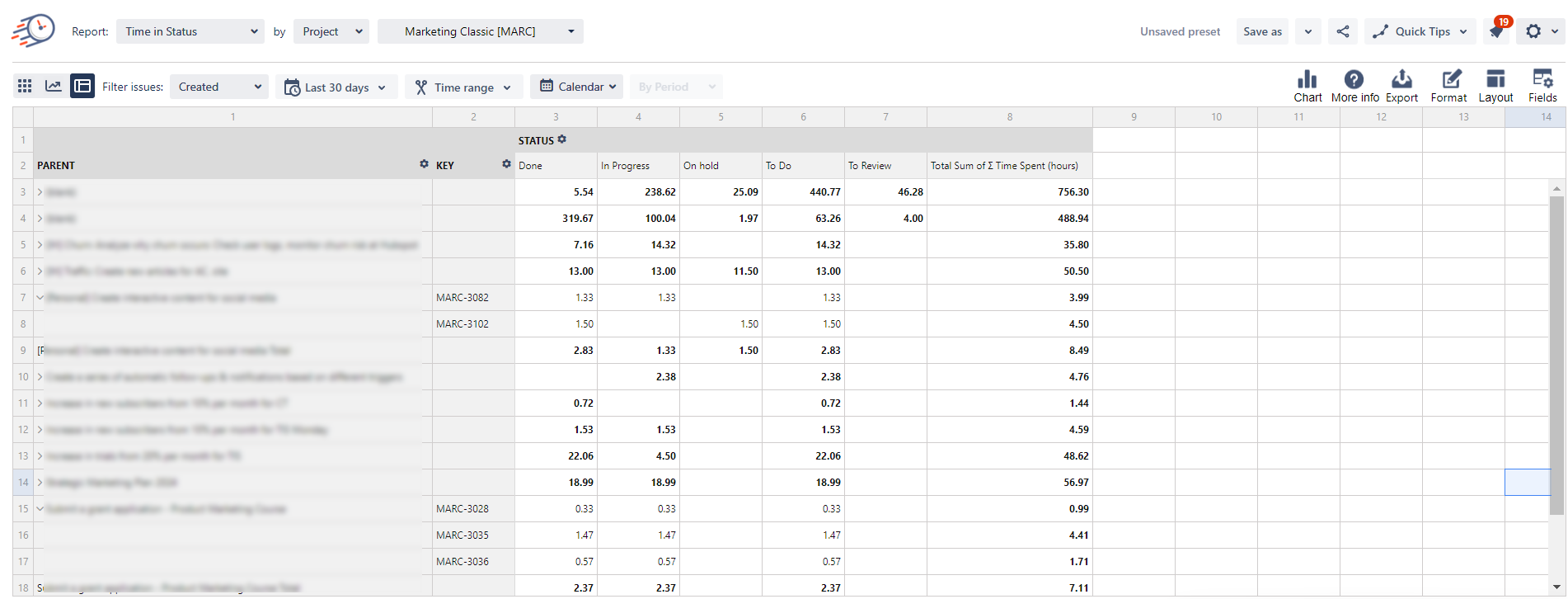
Task: Switch to line graph view mode
Action: 54,86
